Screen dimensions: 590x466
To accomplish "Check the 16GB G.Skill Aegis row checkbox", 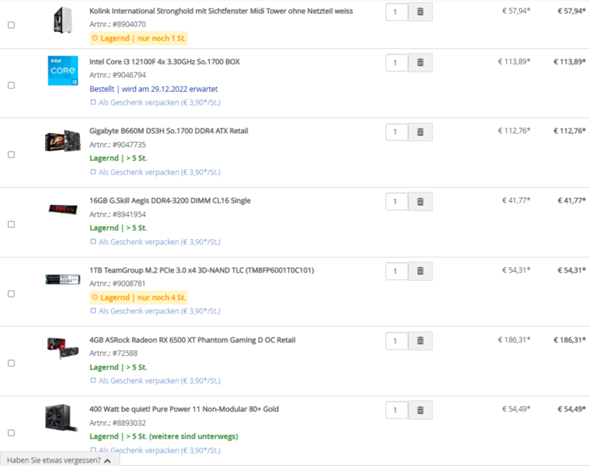I will (x=11, y=224).
